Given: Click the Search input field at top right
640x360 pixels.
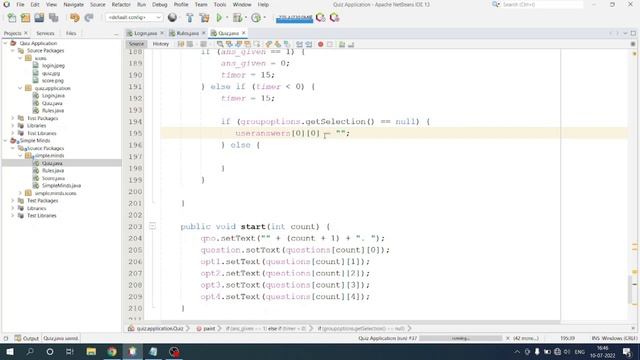Looking at the screenshot, I should [542, 4].
